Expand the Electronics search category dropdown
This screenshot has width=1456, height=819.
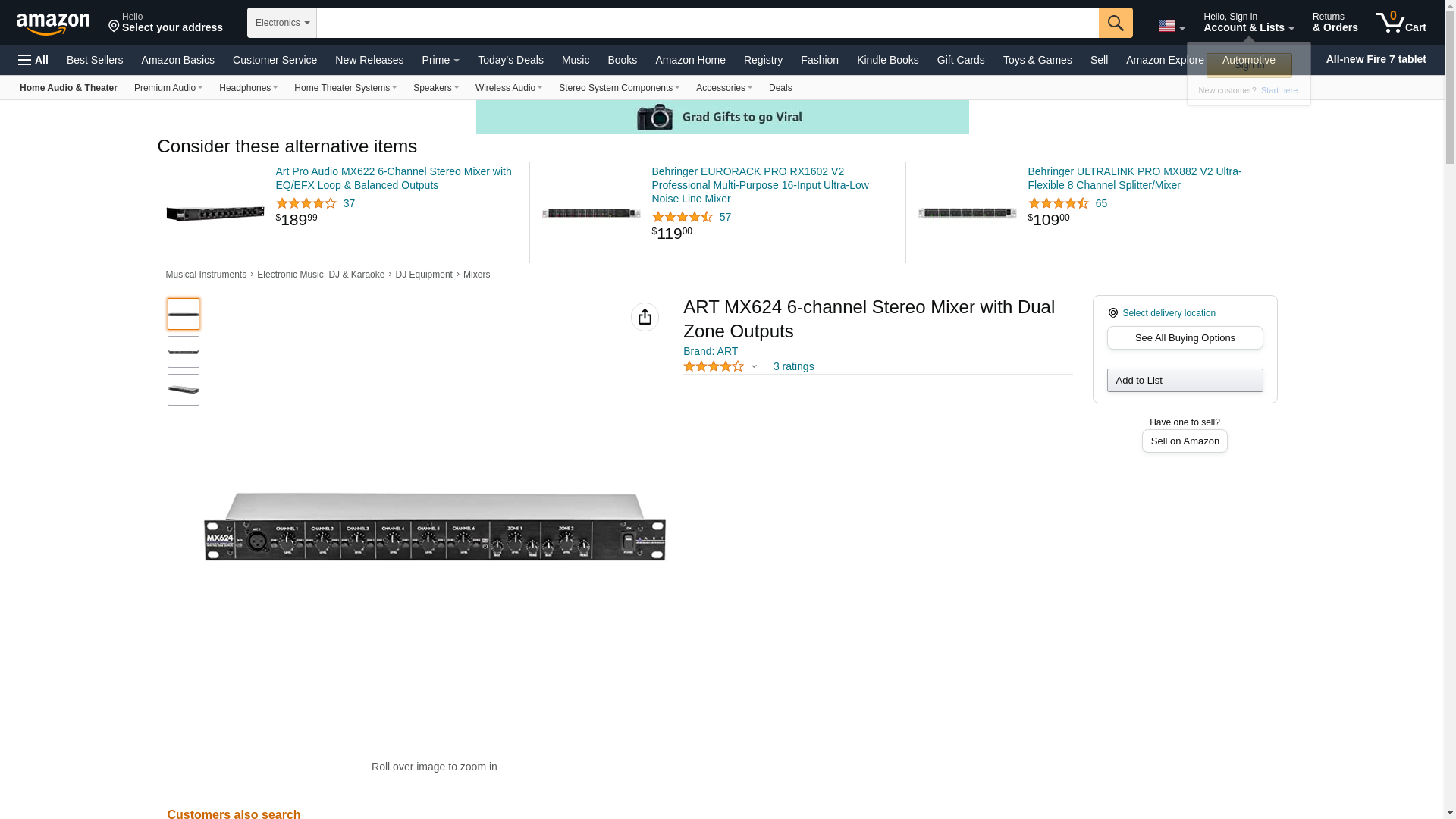282,23
